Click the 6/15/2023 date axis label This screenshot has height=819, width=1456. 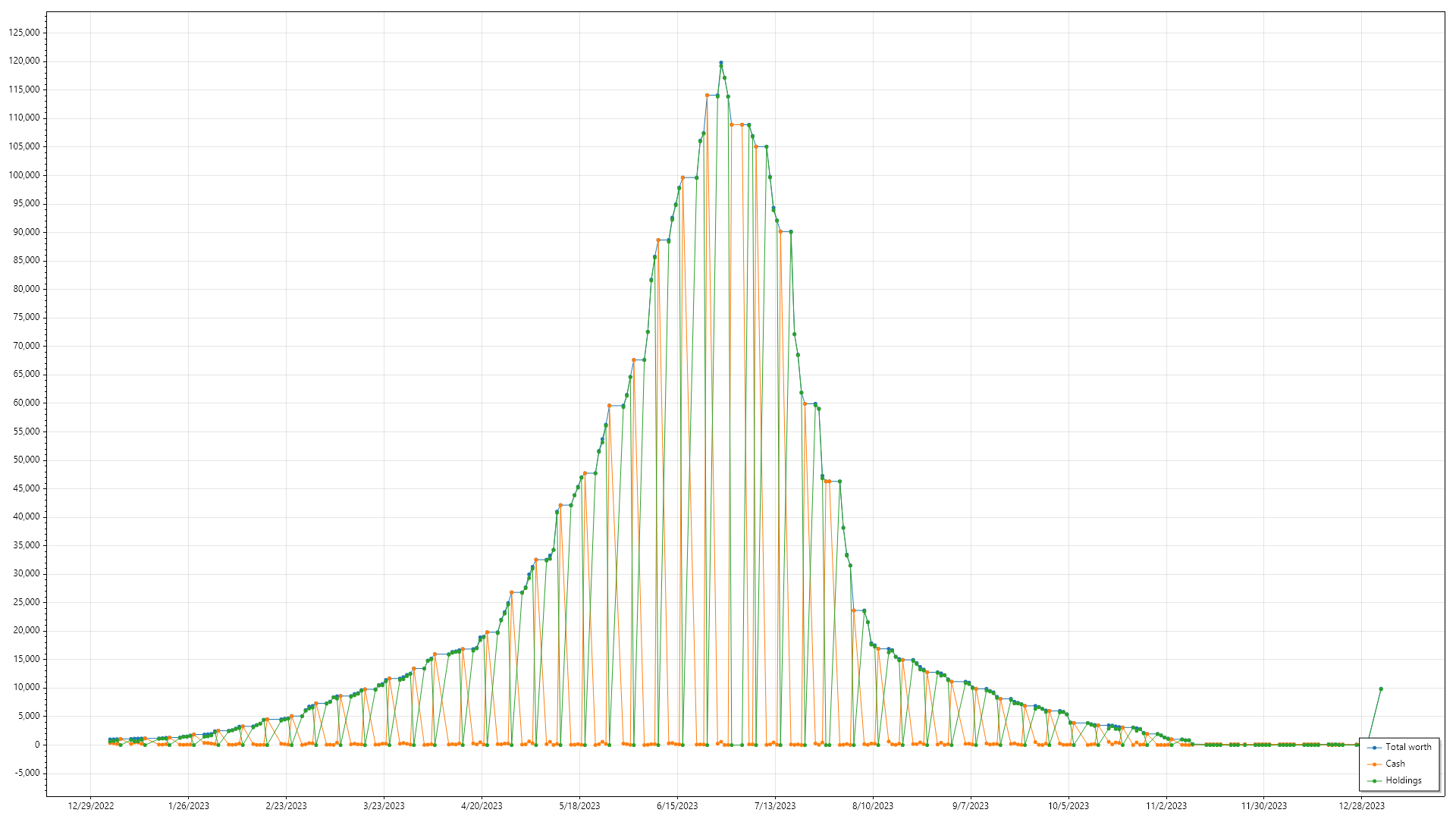[677, 806]
